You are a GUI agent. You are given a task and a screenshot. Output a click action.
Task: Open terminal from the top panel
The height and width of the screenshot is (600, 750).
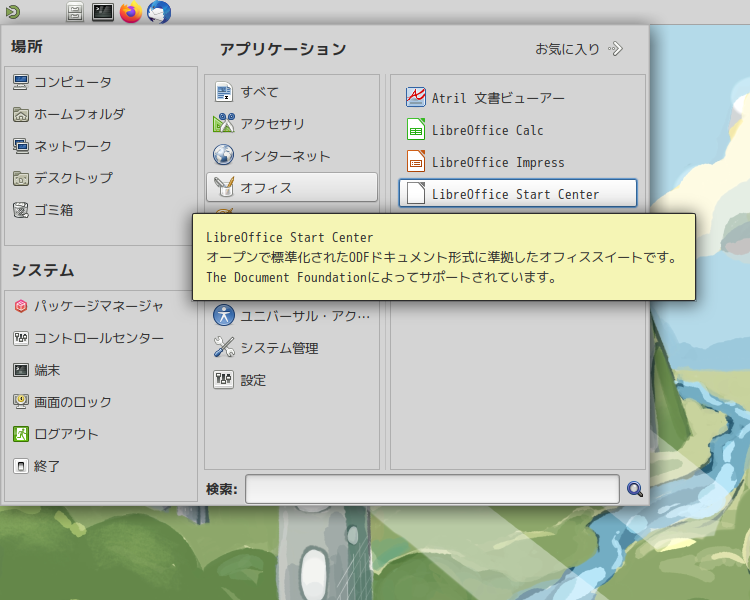(x=103, y=12)
